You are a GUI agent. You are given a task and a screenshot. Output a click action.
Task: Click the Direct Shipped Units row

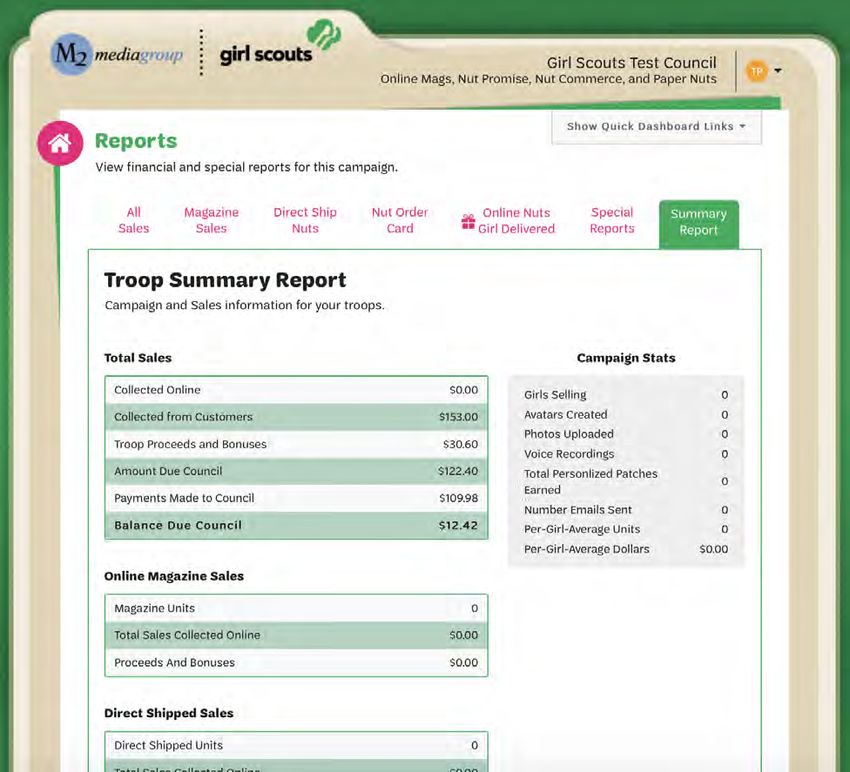pyautogui.click(x=296, y=745)
